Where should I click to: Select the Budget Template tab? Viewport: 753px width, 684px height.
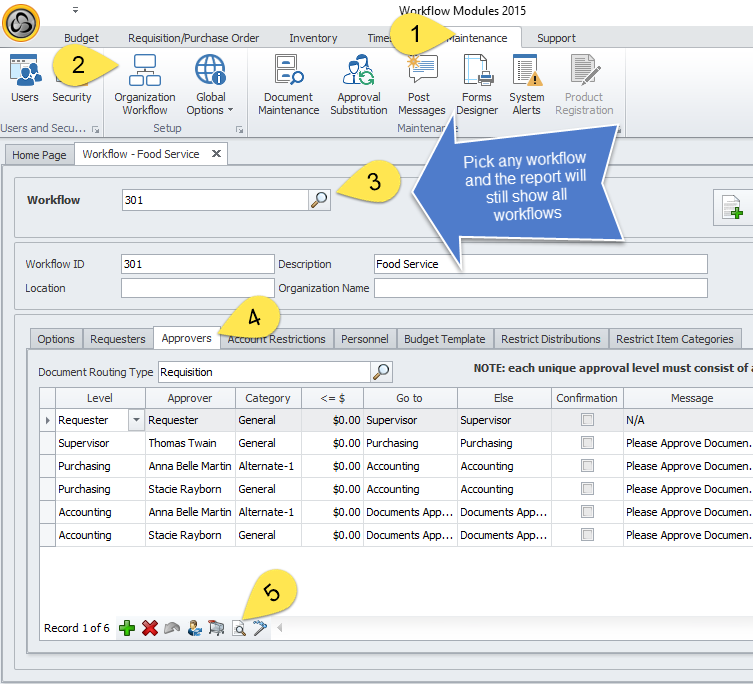pos(444,339)
